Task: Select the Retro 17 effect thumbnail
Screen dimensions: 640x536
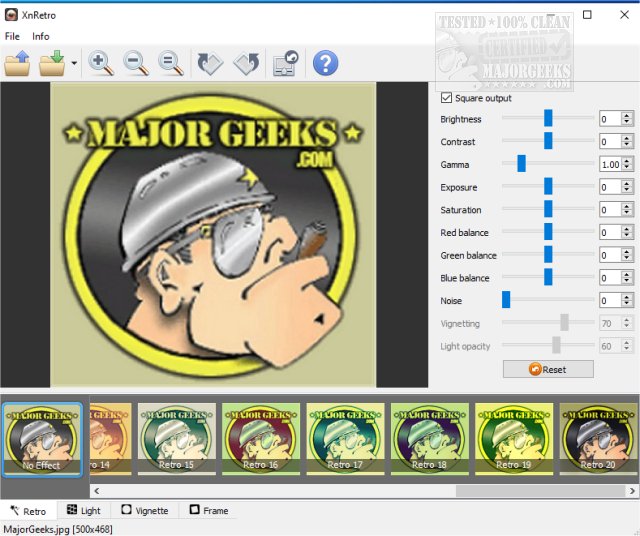Action: tap(344, 439)
